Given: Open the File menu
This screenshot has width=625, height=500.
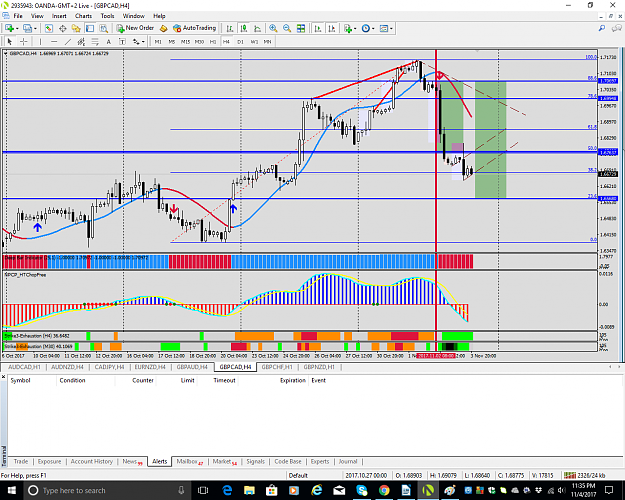Looking at the screenshot, I should coord(18,16).
